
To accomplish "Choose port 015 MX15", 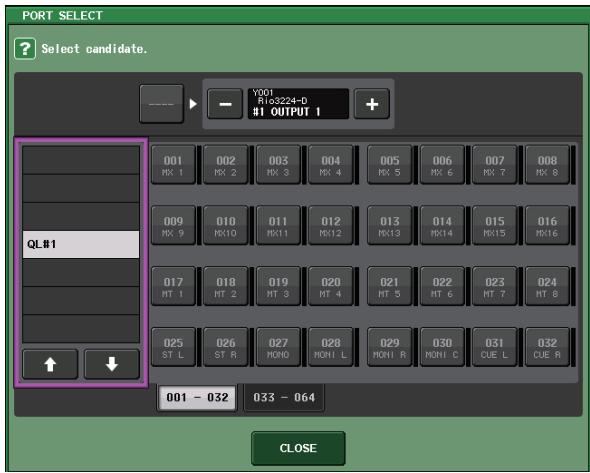I will pyautogui.click(x=494, y=225).
